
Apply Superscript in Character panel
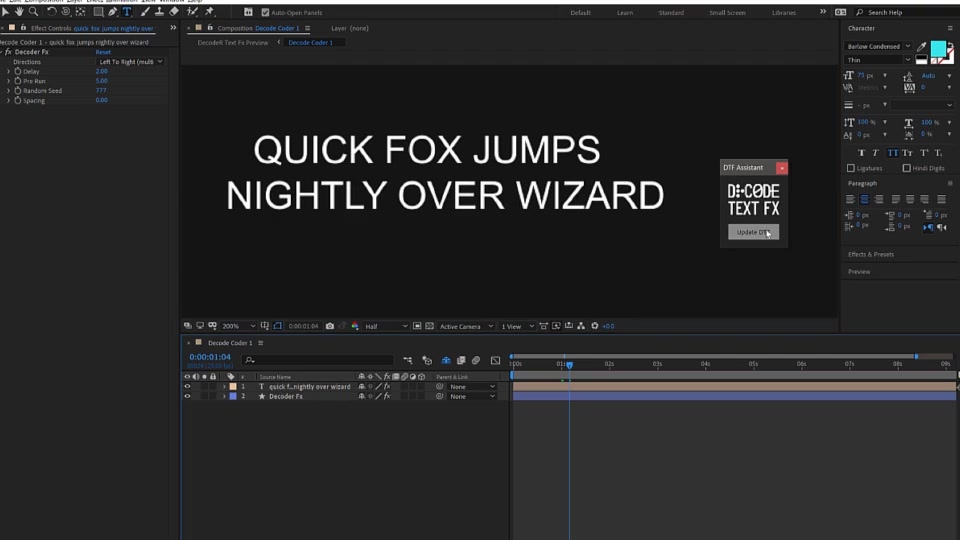[924, 153]
